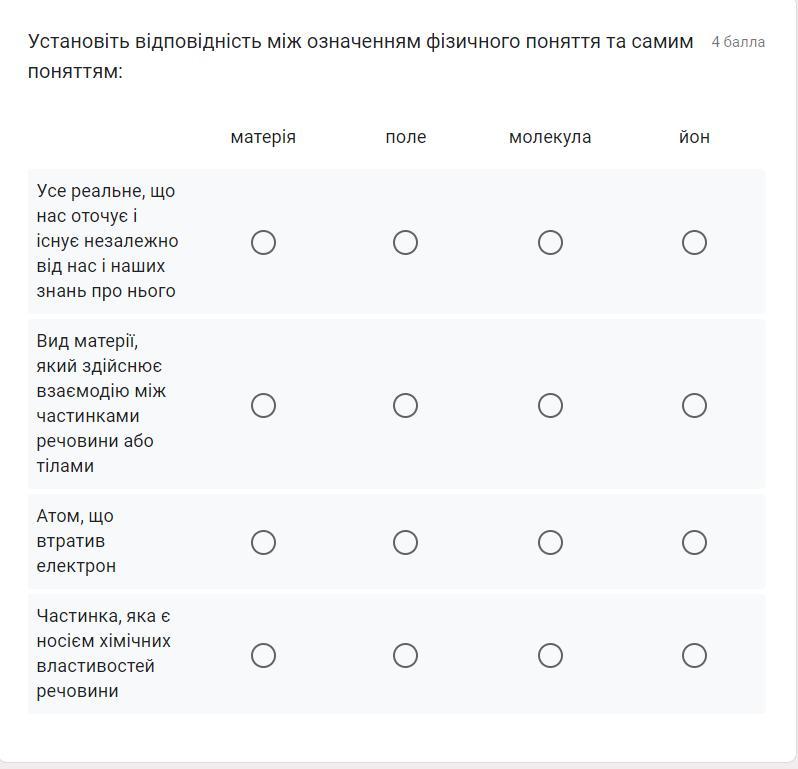
Task: Choose 'йон' for 'Вид матерії' row
Action: tap(694, 405)
